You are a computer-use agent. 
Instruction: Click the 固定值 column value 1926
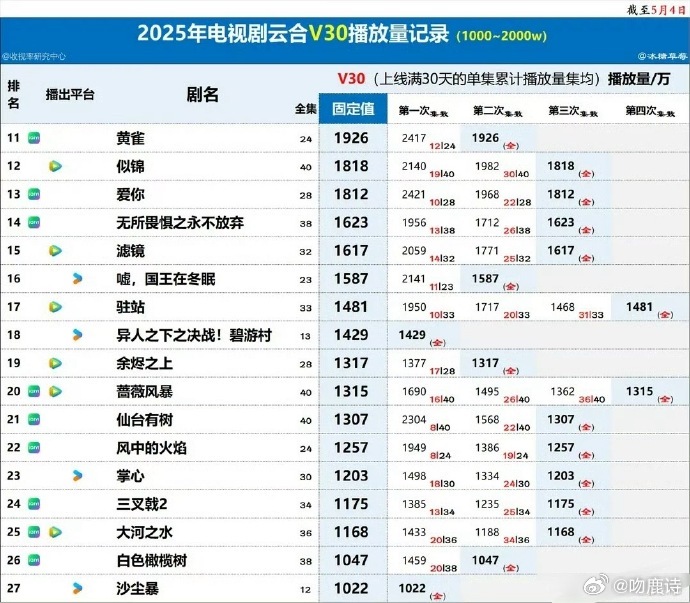point(351,138)
